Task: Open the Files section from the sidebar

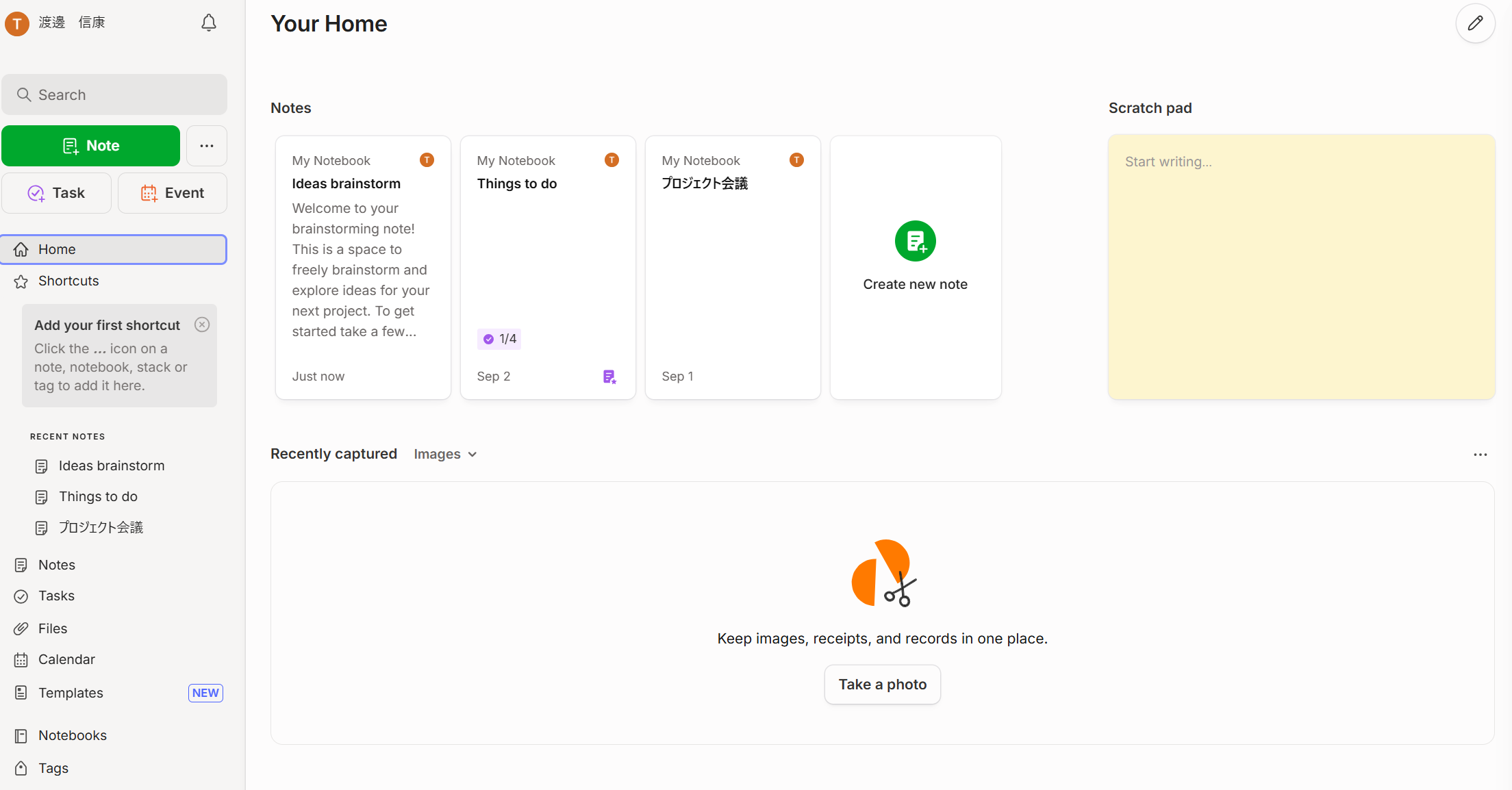Action: [x=52, y=628]
